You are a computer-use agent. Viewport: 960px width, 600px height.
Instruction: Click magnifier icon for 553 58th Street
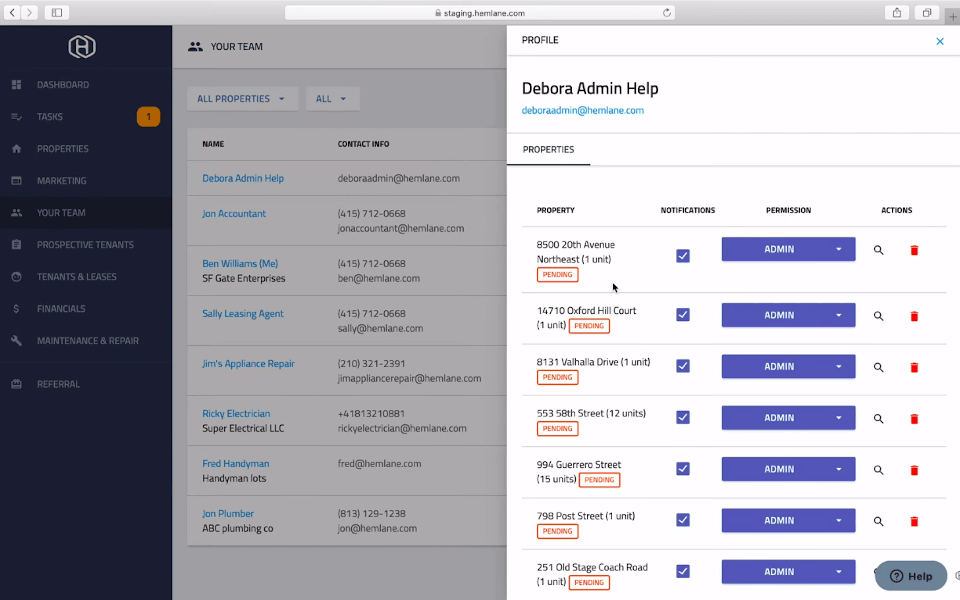tap(878, 419)
